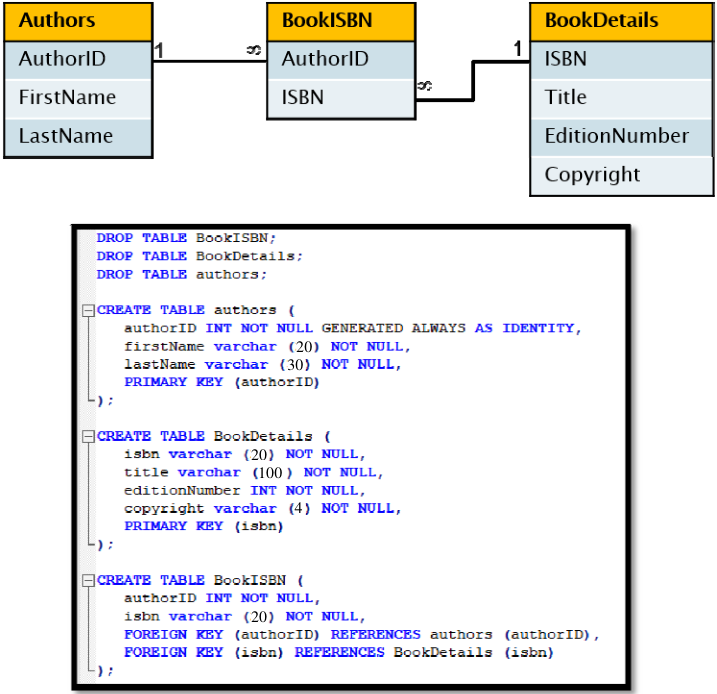Viewport: 717px width, 694px height.
Task: Click the AuthorID field in Authors table
Action: [x=78, y=59]
